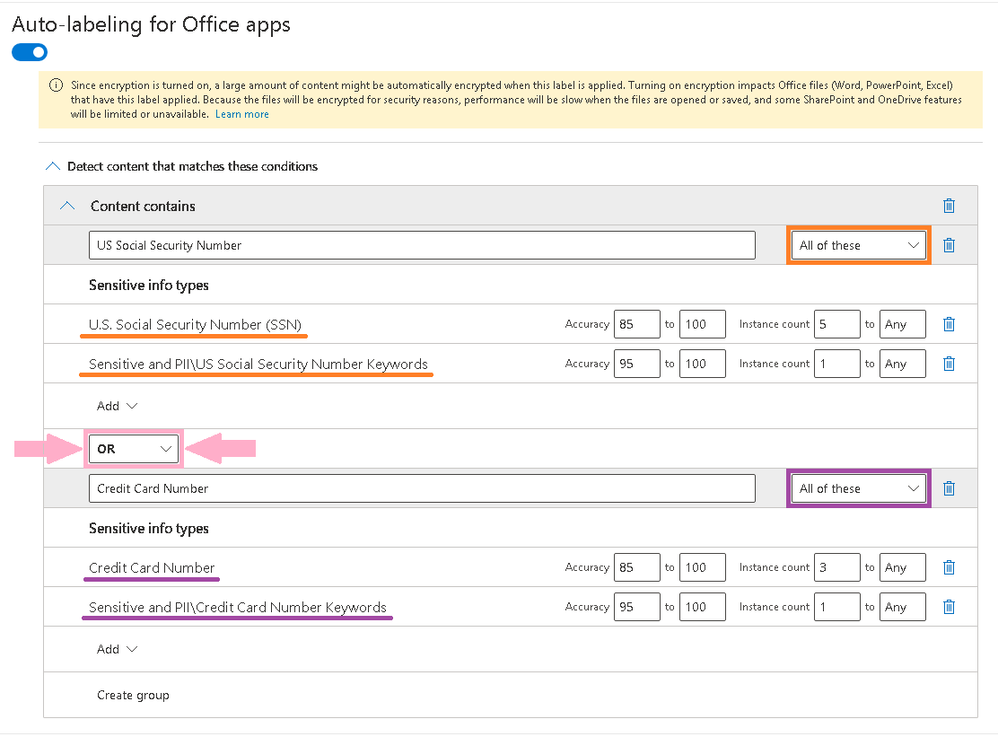Click the info icon in the encryption warning

pos(56,85)
